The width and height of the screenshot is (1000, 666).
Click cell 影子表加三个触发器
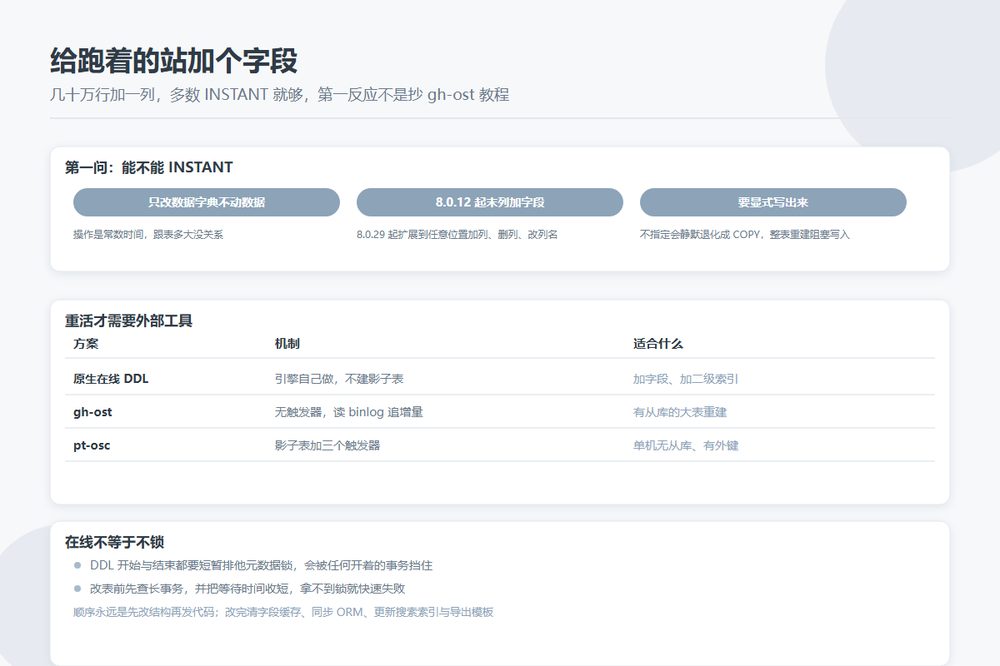tap(327, 445)
